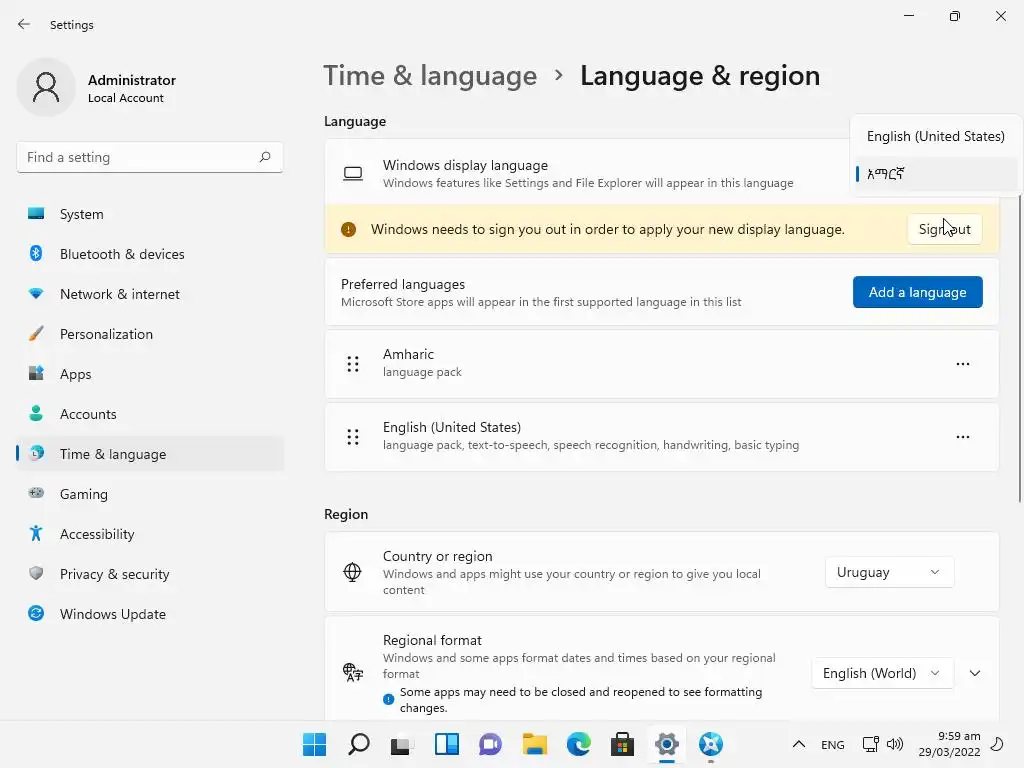Viewport: 1024px width, 768px height.
Task: Click the drag handle beside Amharic
Action: pos(353,364)
